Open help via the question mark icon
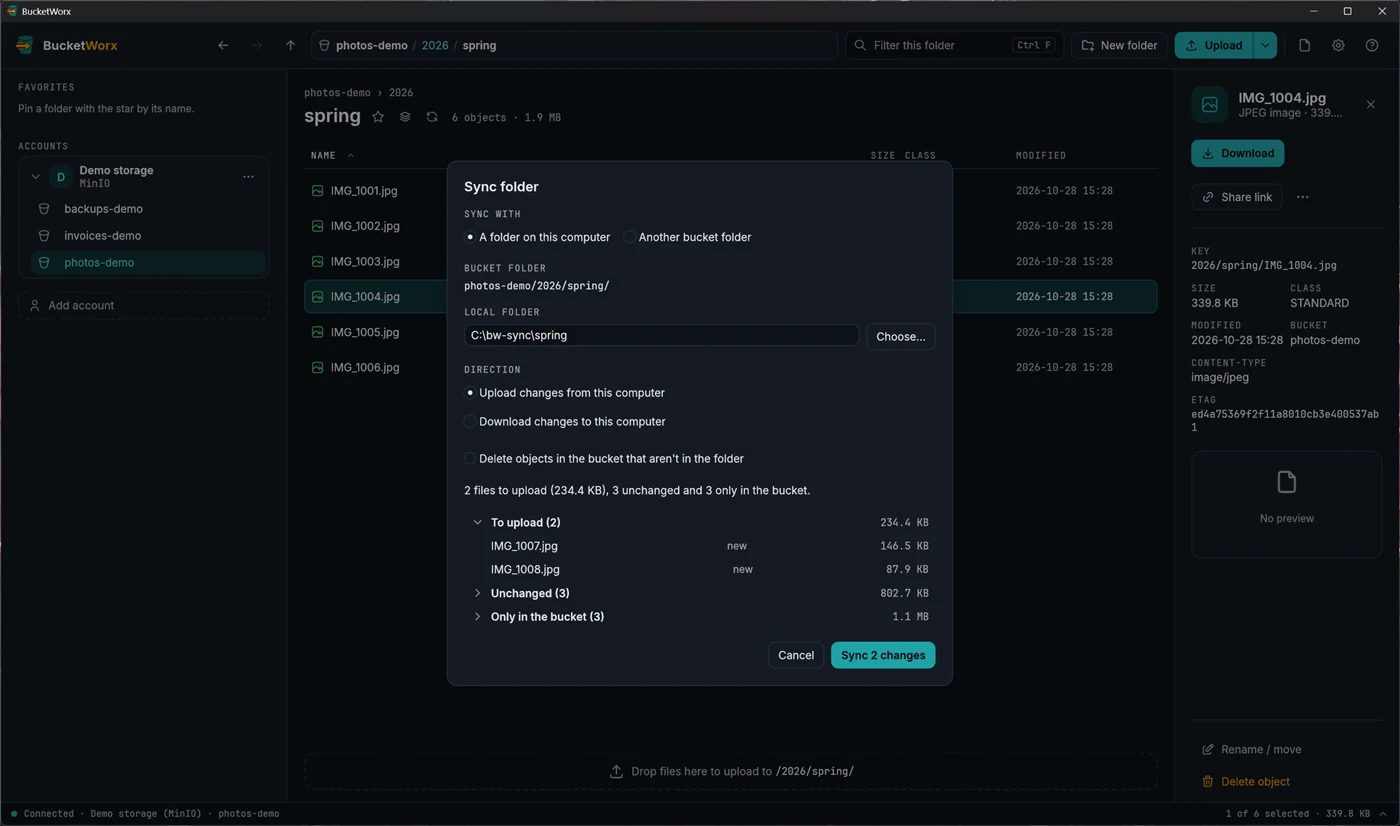Viewport: 1400px width, 826px height. point(1372,45)
